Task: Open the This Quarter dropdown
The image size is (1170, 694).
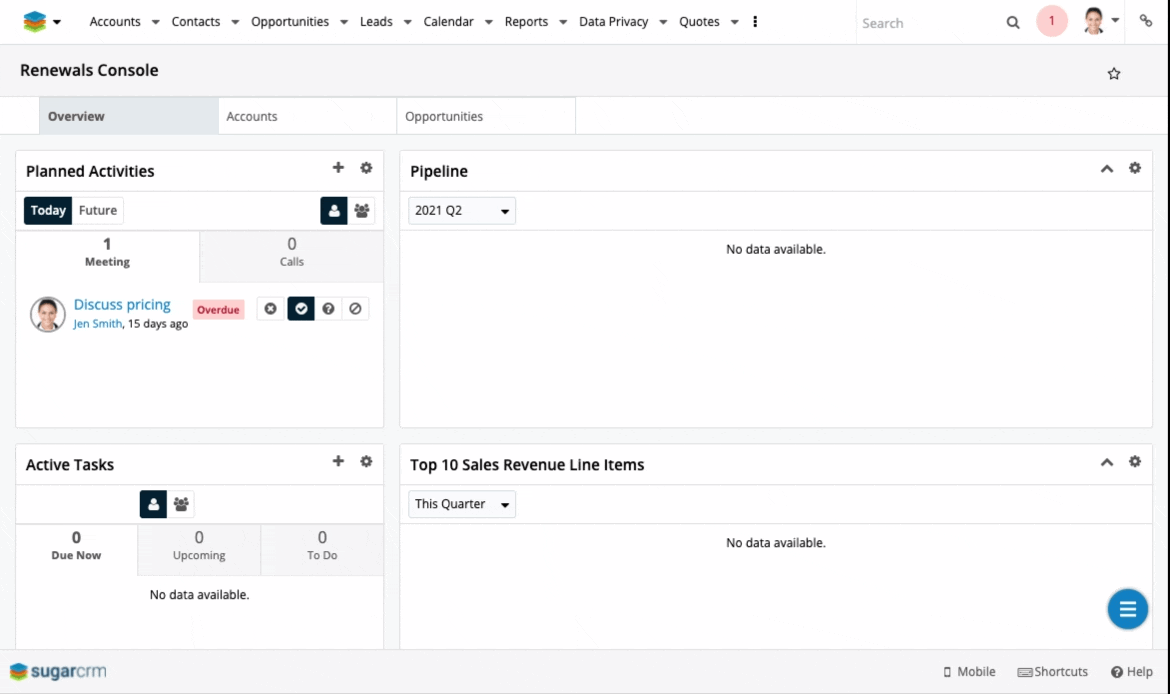Action: click(x=462, y=505)
